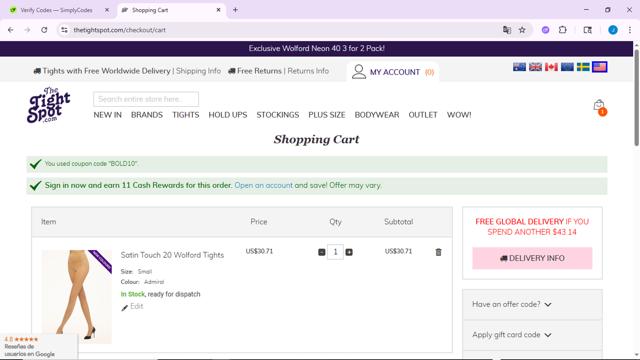Screen dimensions: 640x360
Task: Click the Edit item link
Action: (133, 307)
